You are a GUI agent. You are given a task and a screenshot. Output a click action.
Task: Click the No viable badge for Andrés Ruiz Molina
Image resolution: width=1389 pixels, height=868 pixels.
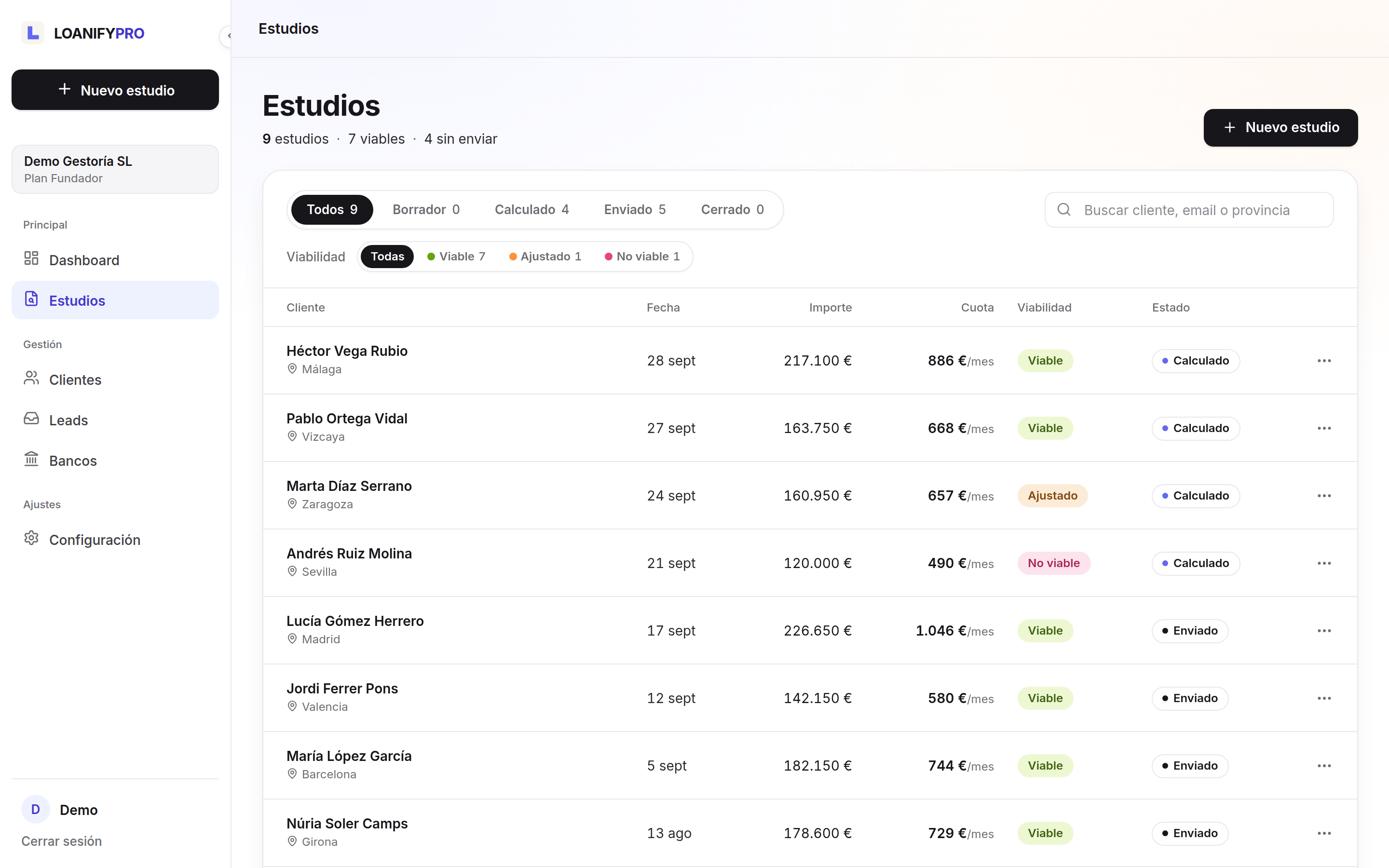click(x=1054, y=563)
